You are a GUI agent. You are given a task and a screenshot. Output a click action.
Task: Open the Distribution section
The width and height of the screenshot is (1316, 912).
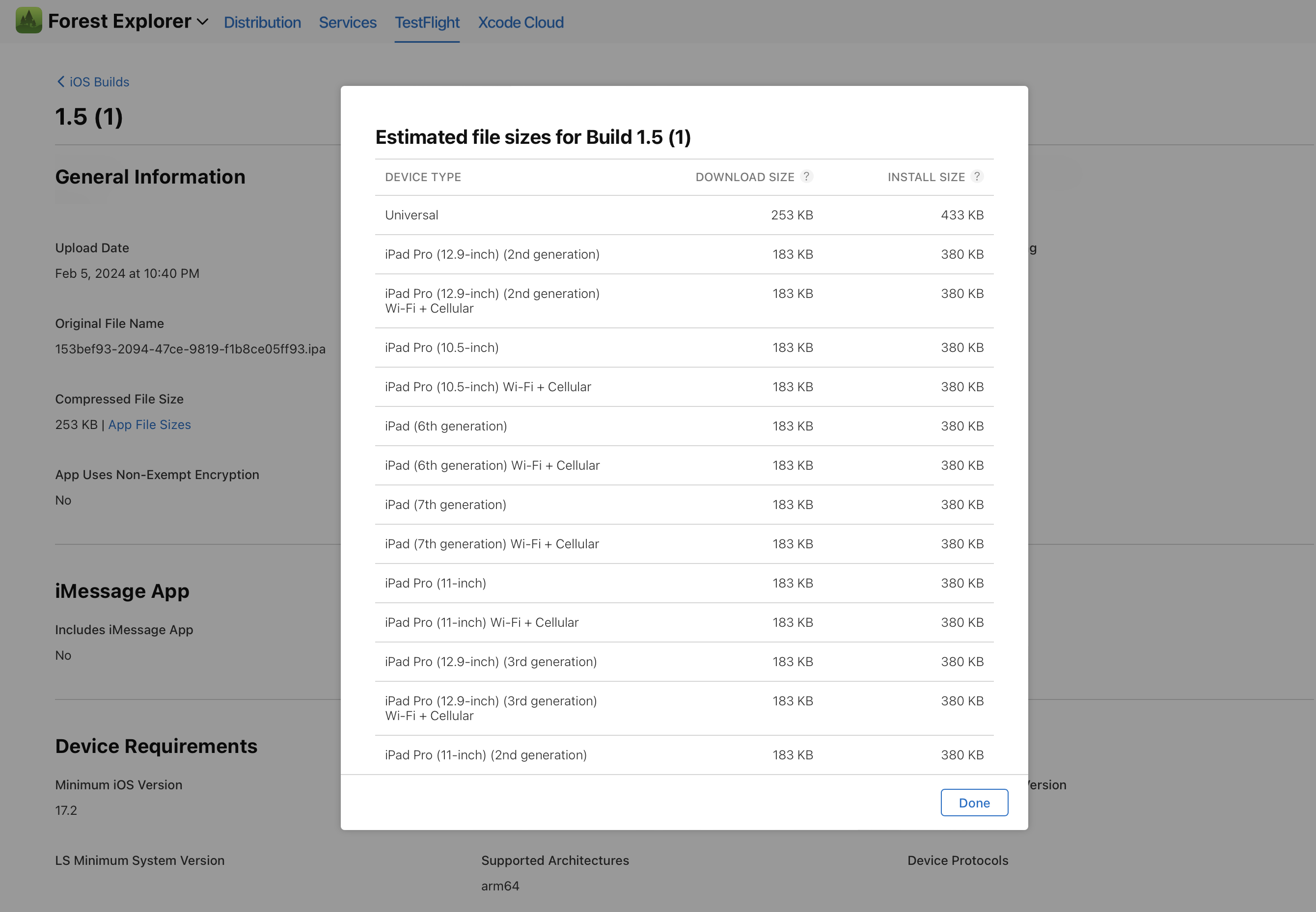tap(262, 22)
